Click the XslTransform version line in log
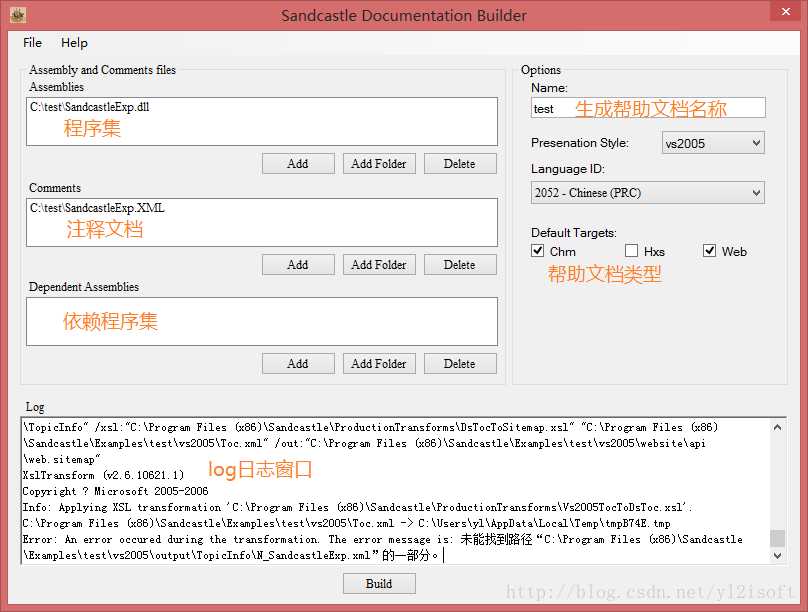 pos(103,475)
